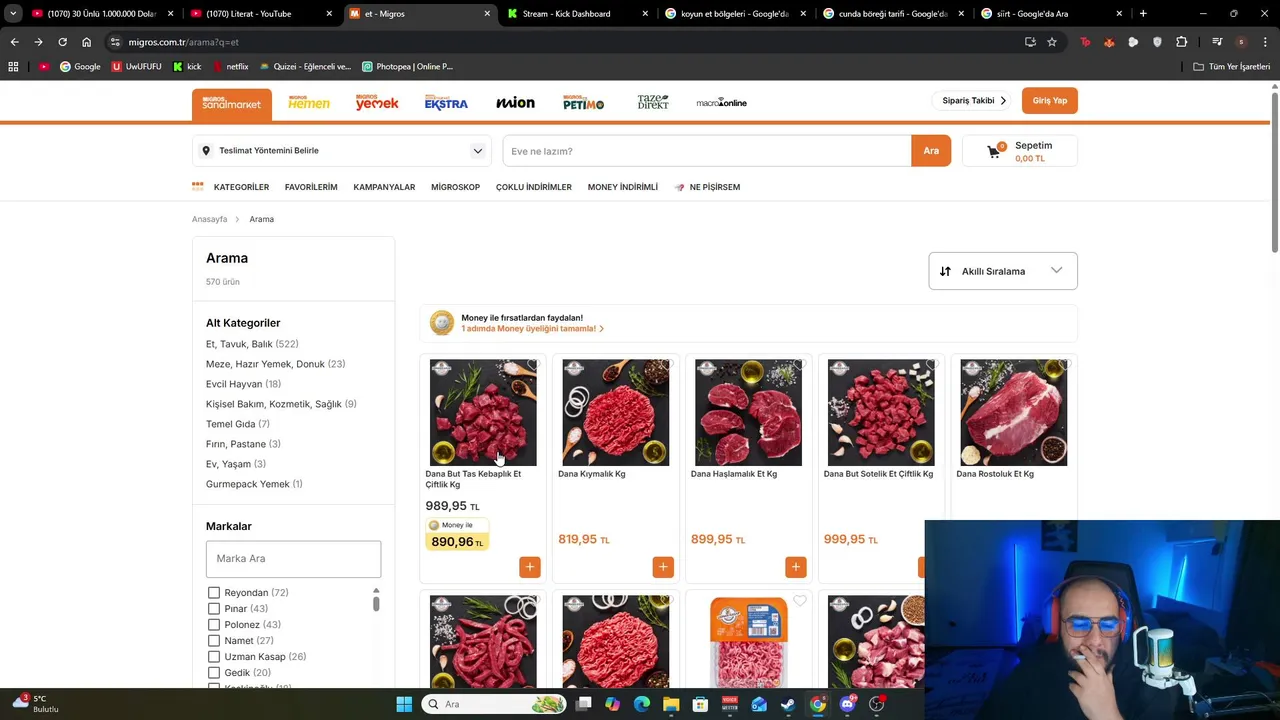Check the Gedik brand filter
Screen dimensions: 1280x720
(214, 673)
